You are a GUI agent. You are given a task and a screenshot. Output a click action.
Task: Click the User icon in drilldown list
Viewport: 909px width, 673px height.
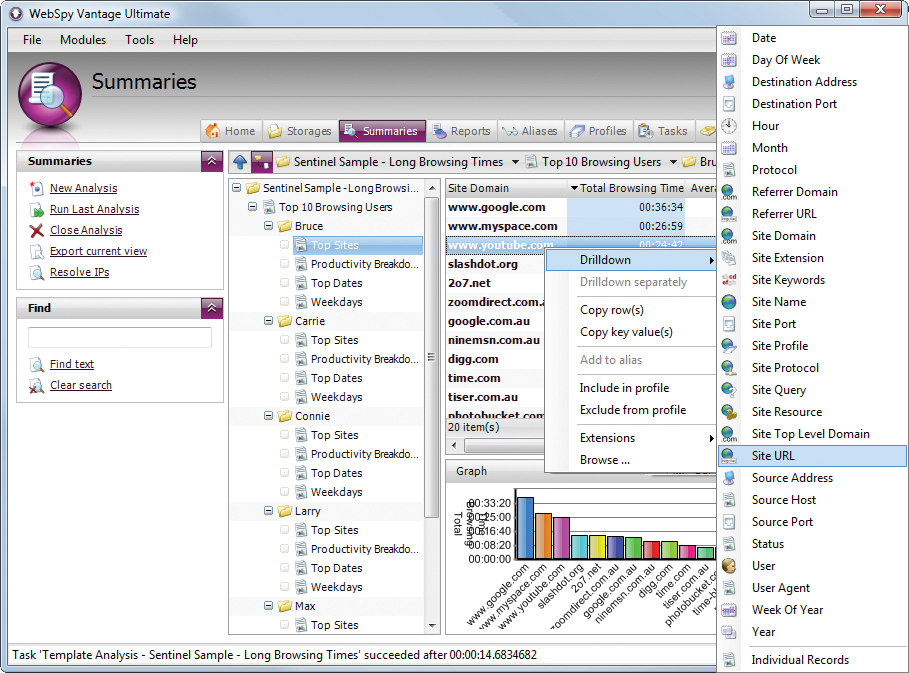[730, 566]
